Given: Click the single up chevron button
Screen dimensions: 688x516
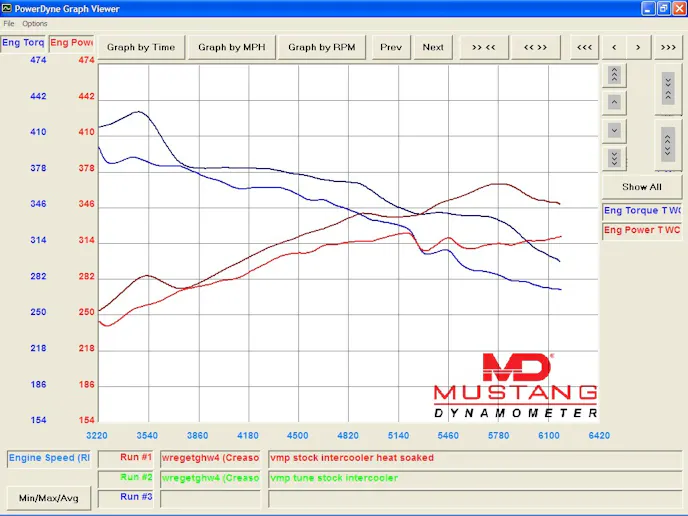Looking at the screenshot, I should click(614, 102).
